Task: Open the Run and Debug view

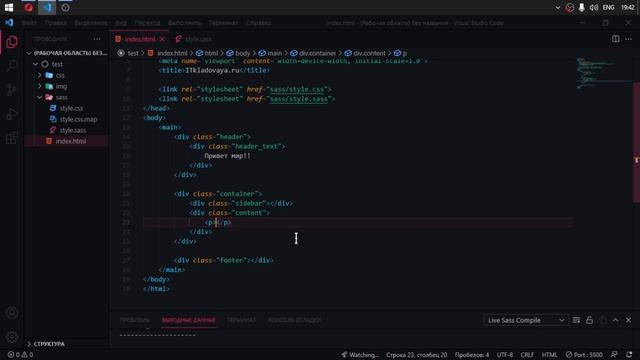Action: pos(12,114)
